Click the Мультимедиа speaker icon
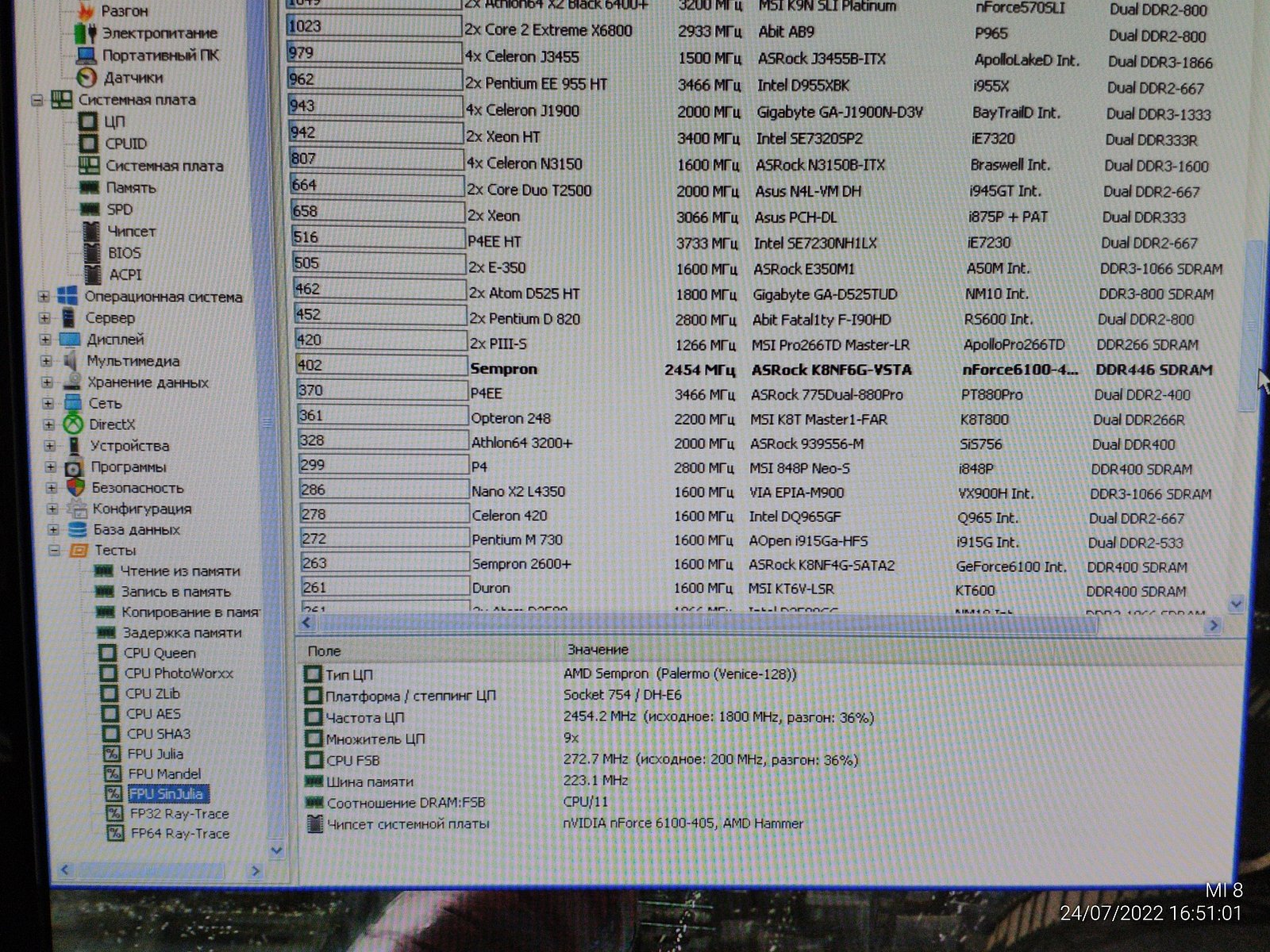Viewport: 1270px width, 952px height. 71,361
